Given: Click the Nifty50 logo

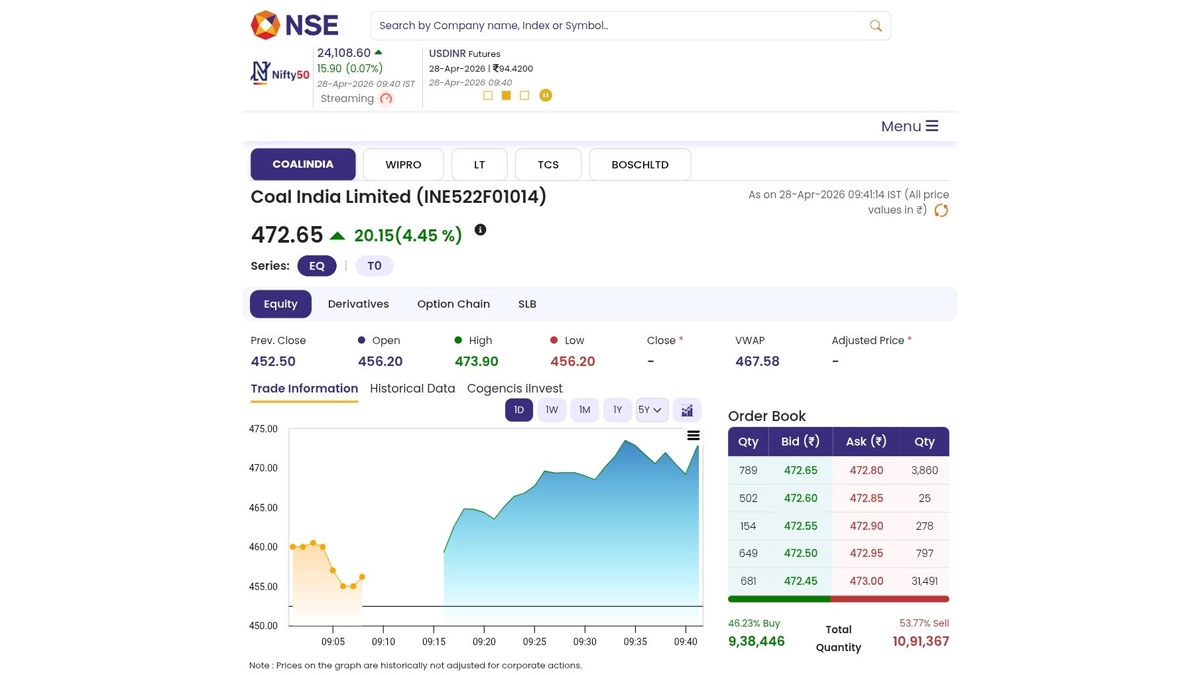Looking at the screenshot, I should [x=280, y=73].
